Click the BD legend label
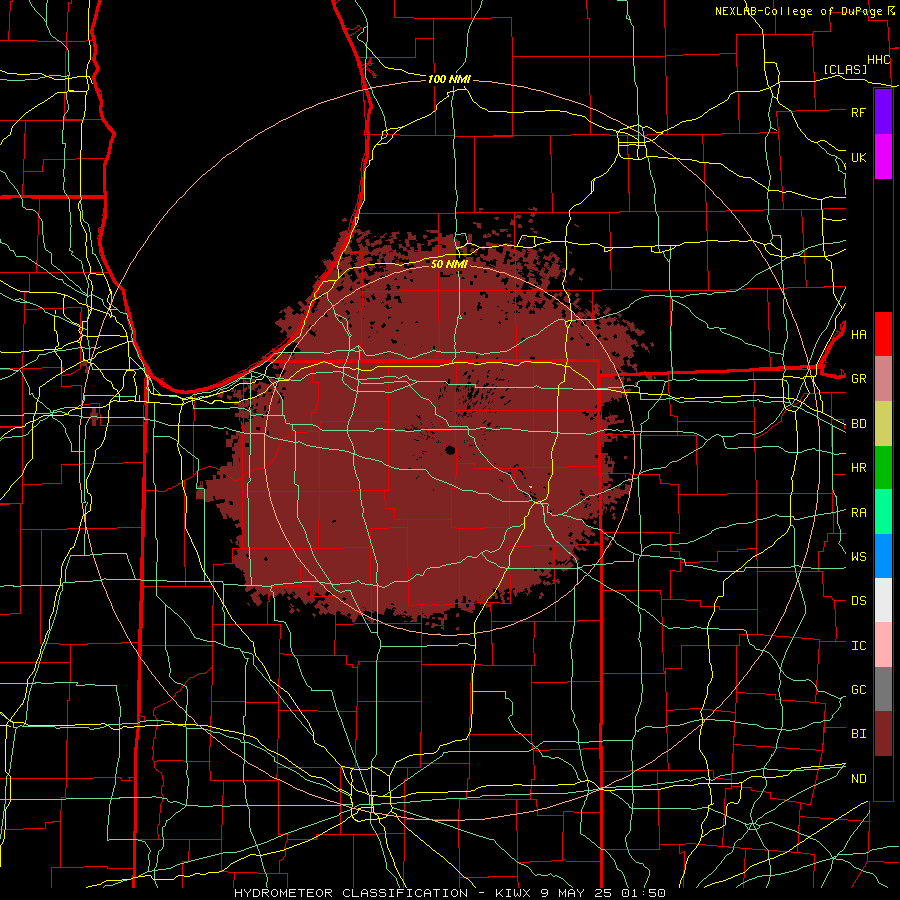Viewport: 900px width, 900px height. (858, 424)
